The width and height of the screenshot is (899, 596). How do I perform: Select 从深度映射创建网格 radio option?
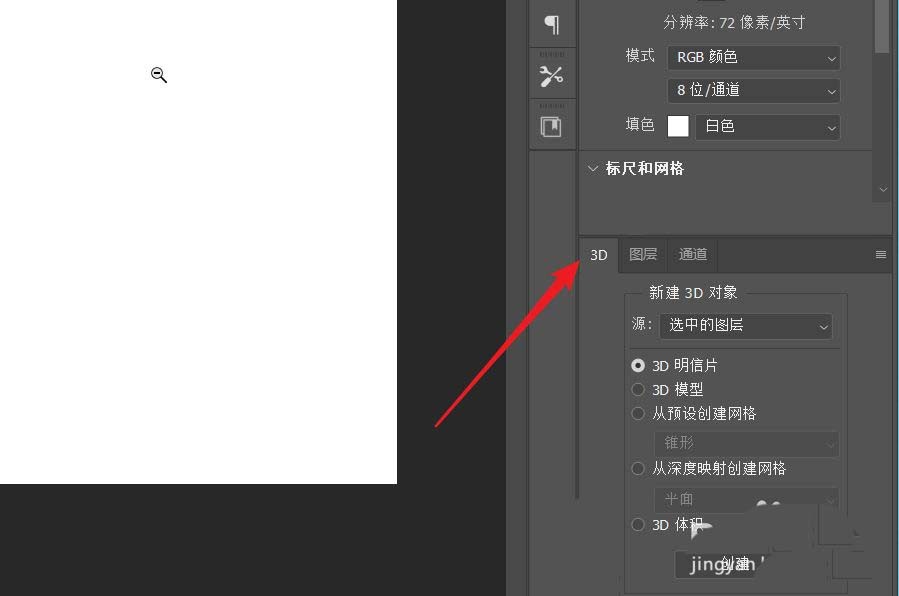click(638, 469)
